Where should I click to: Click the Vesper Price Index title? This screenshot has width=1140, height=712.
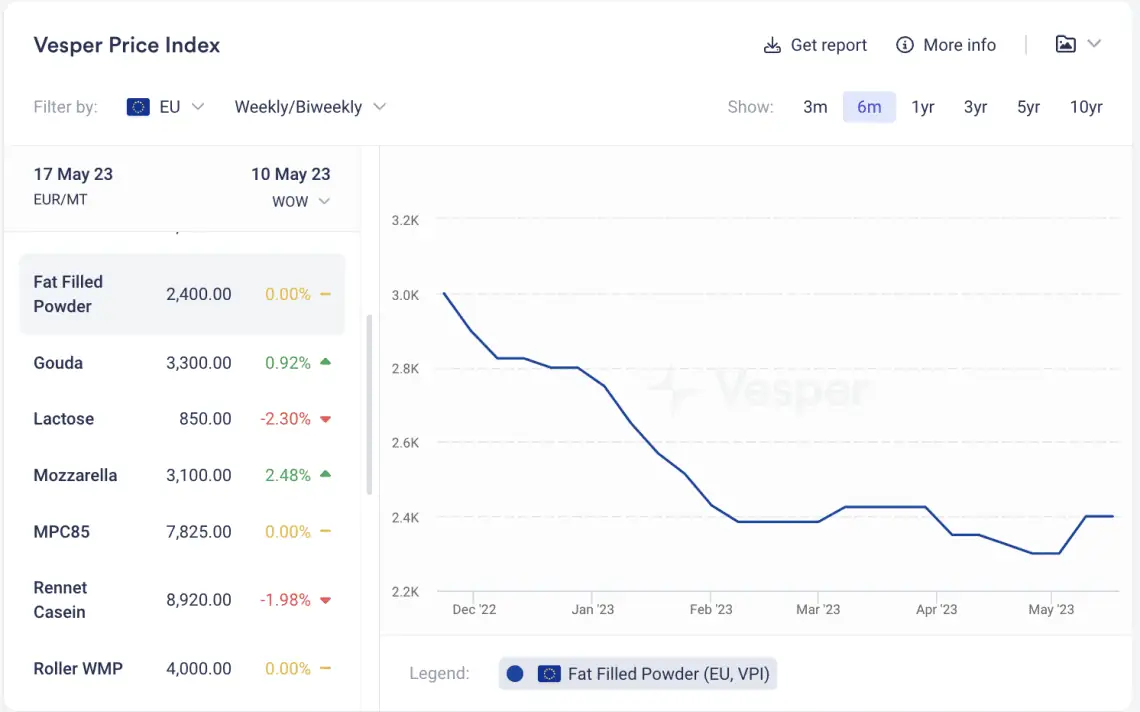[127, 45]
